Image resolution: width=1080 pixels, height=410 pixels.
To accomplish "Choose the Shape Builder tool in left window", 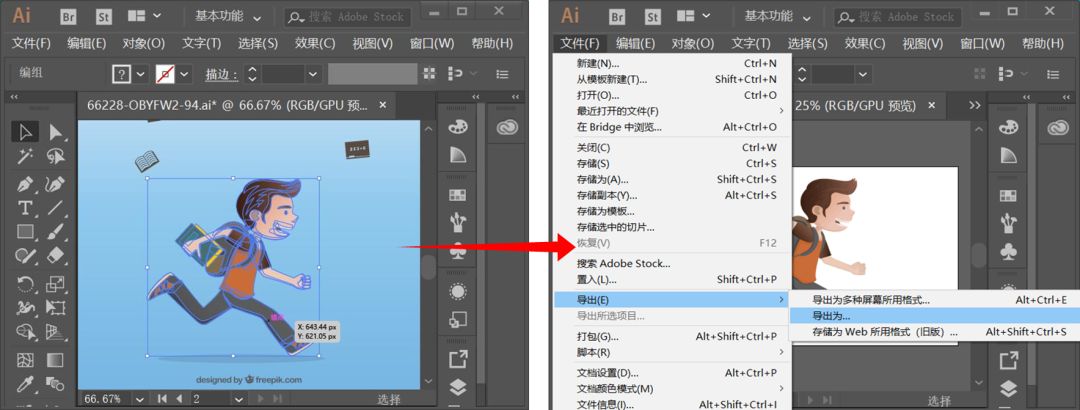I will pos(25,331).
